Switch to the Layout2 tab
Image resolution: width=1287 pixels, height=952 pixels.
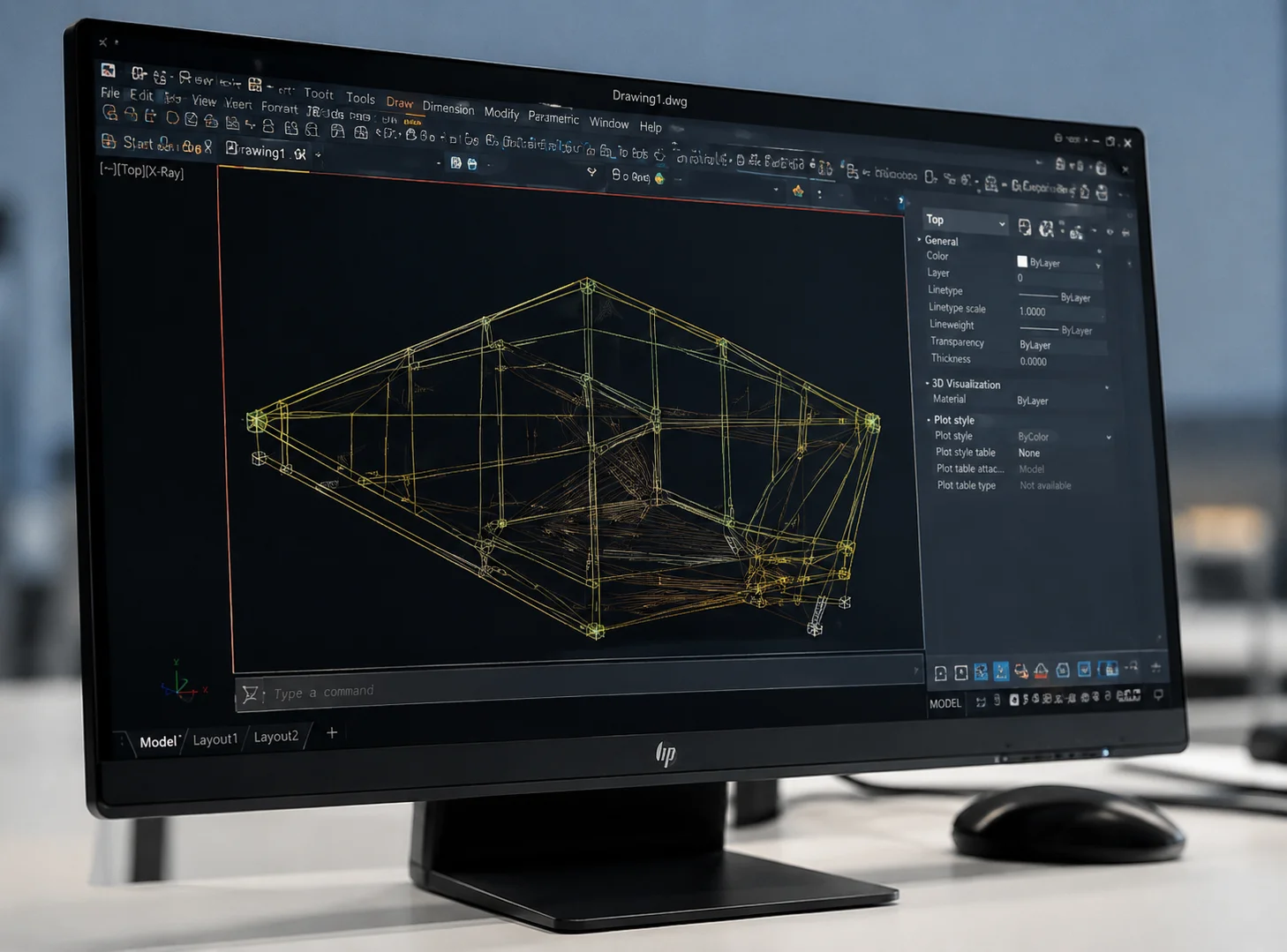[x=275, y=736]
